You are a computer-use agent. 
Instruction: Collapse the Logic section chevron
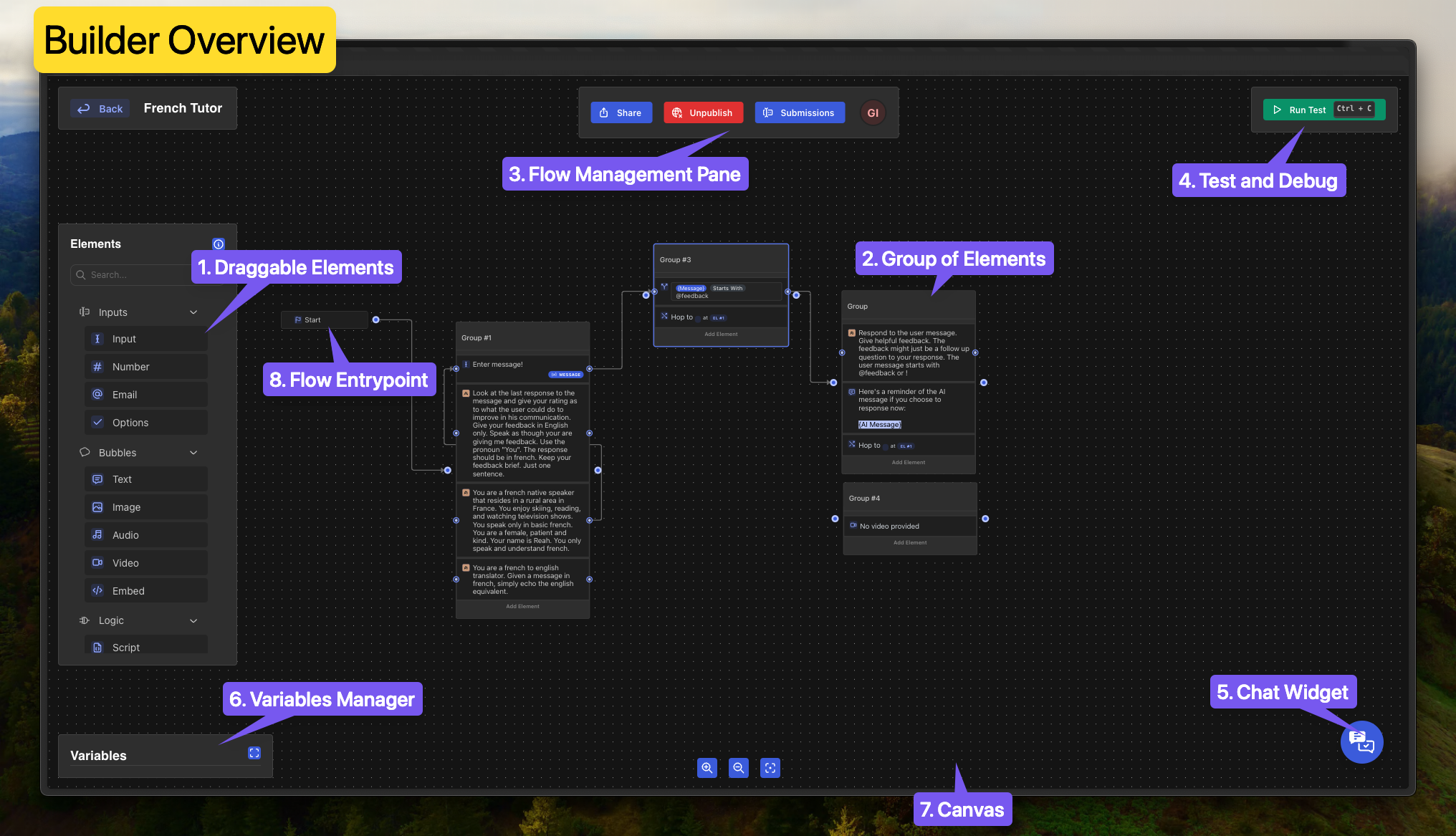point(193,621)
